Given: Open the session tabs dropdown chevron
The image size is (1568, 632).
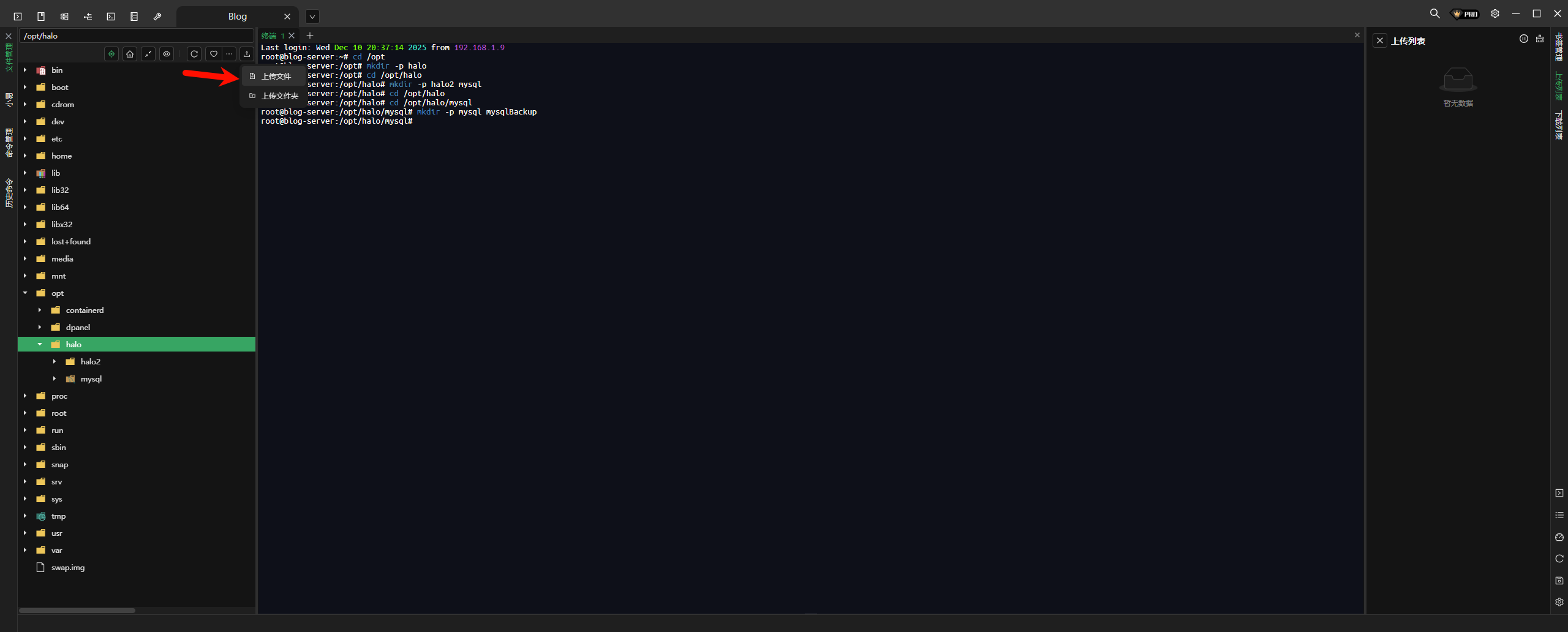Looking at the screenshot, I should point(312,17).
